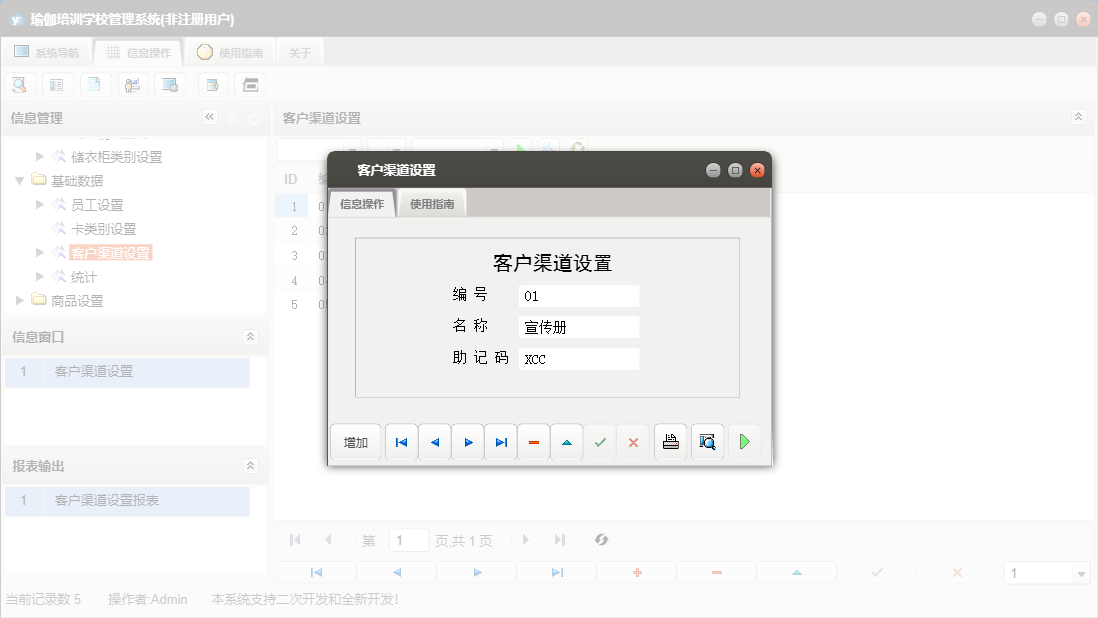Jump to first record in the dialog
Viewport: 1098px width, 618px height.
point(401,441)
